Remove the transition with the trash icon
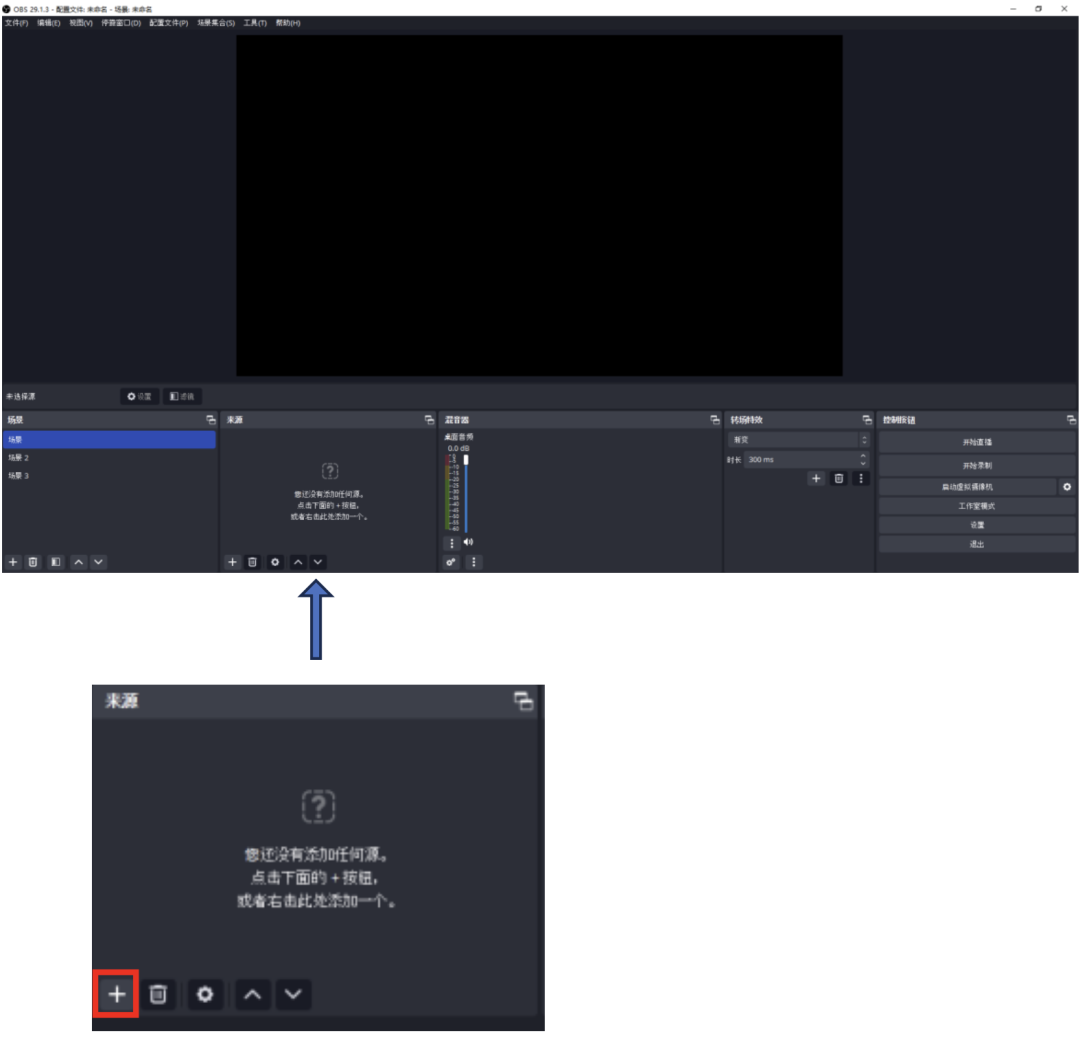Screen dimensions: 1080x1062 click(839, 479)
